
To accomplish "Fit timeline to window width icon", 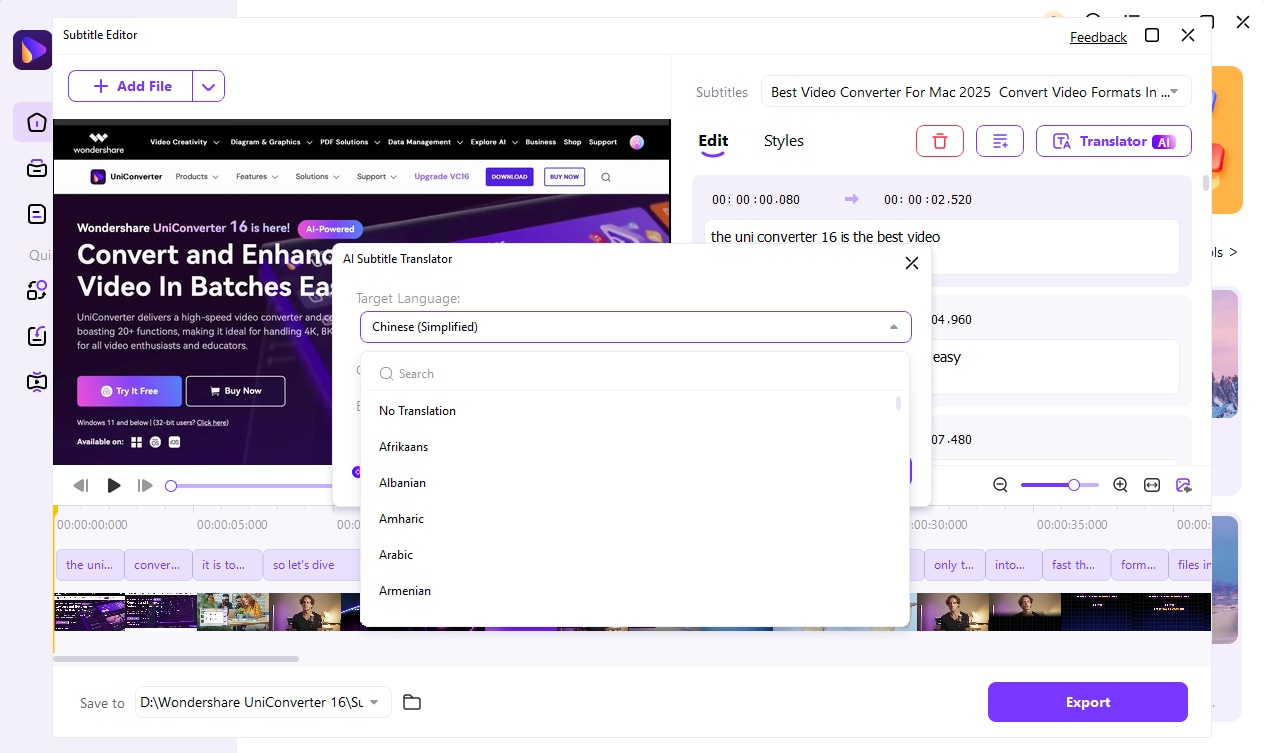I will point(1152,485).
